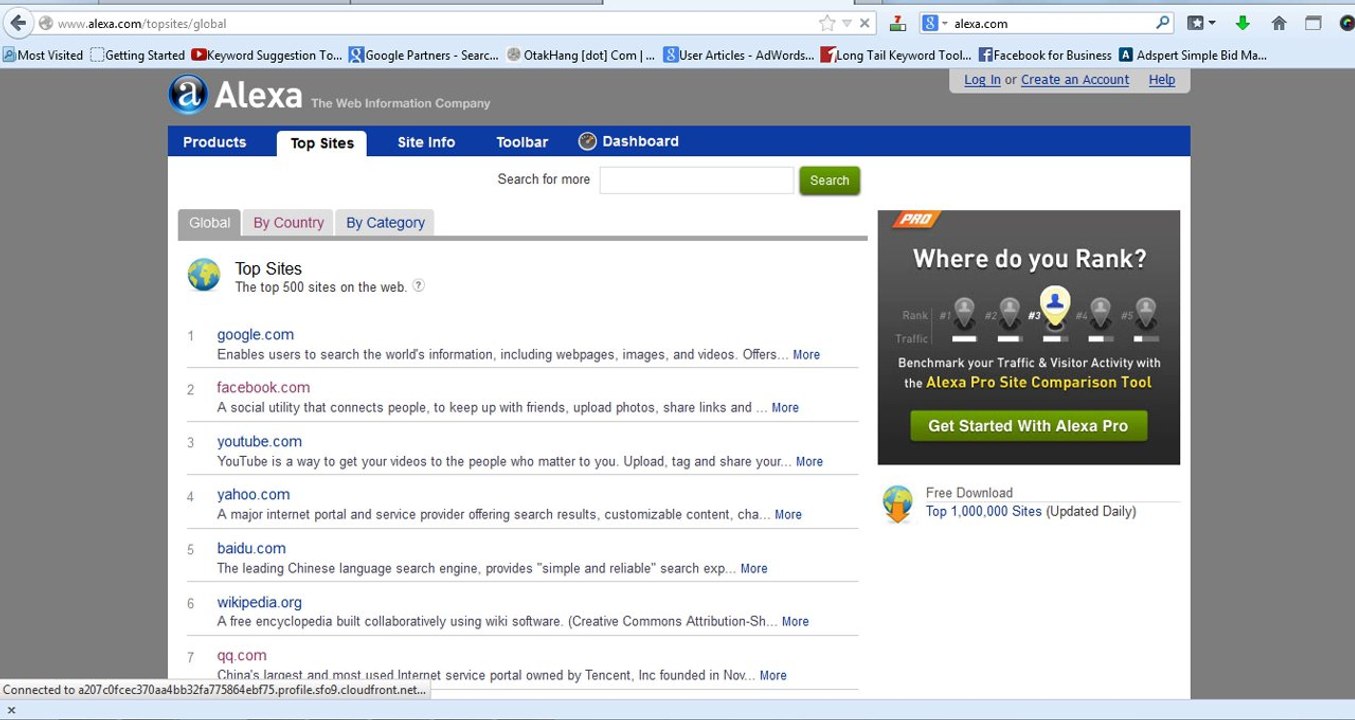The image size is (1355, 720).
Task: Click the round colorful add-on icon in the toolbar
Action: click(x=1346, y=23)
